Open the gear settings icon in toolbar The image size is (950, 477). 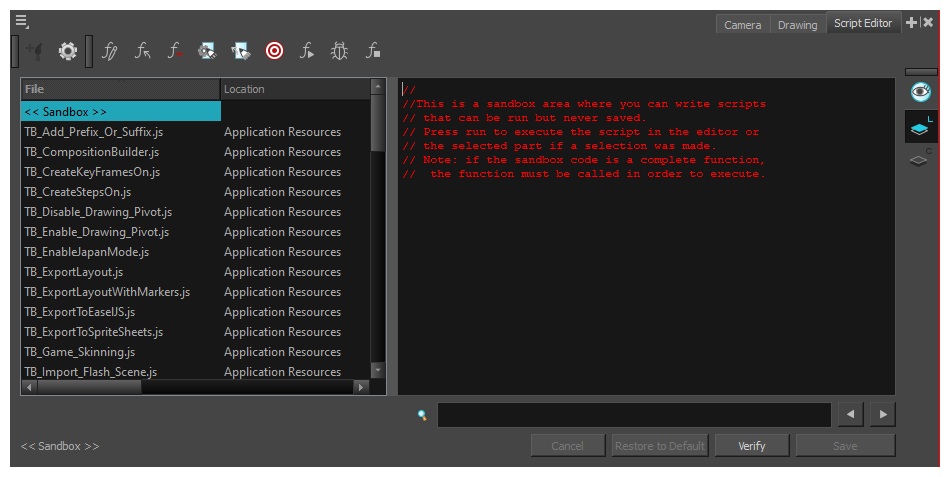coord(67,50)
